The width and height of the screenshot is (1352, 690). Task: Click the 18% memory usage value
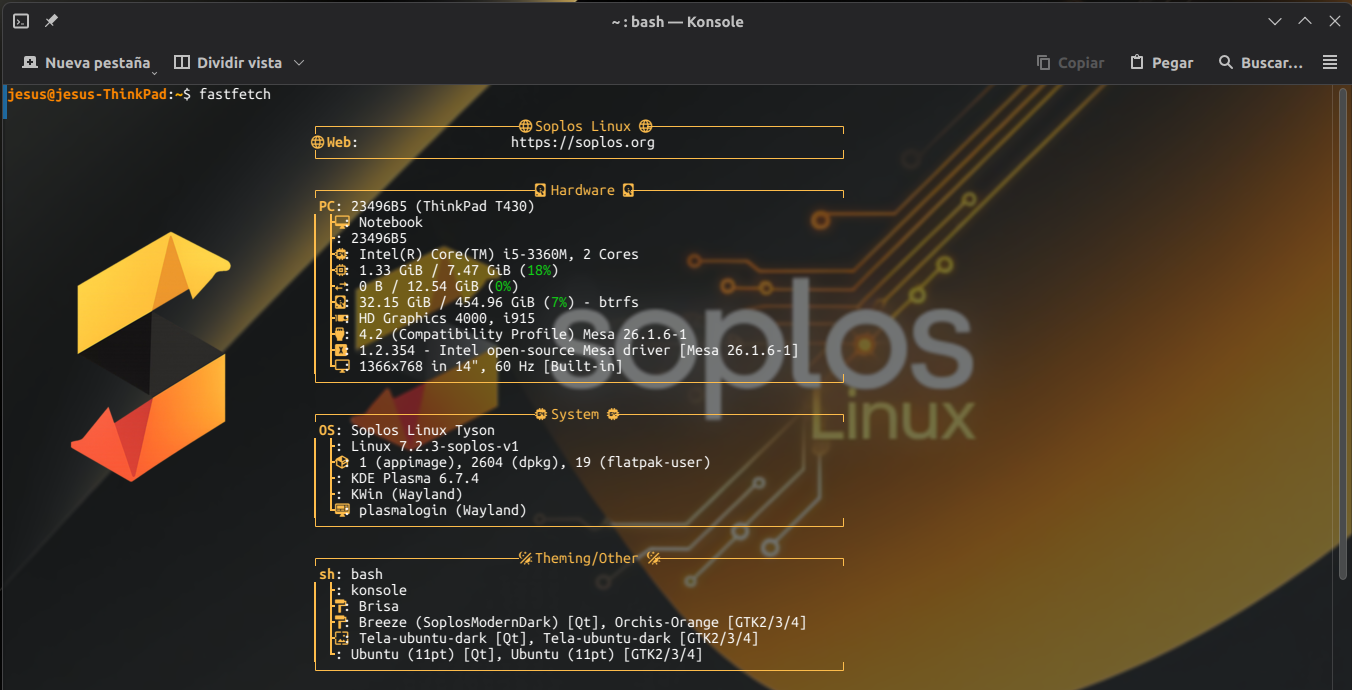pos(539,270)
